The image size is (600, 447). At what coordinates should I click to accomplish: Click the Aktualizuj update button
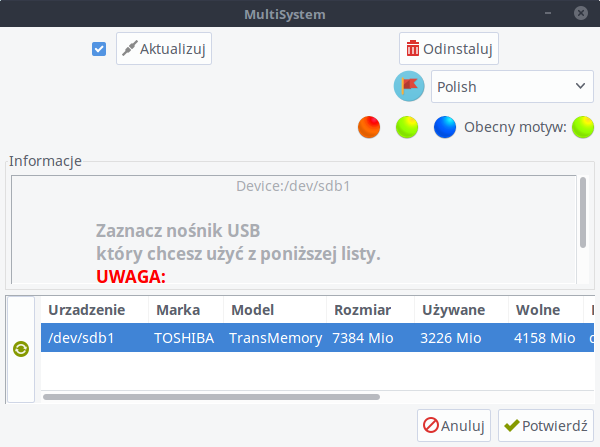(x=164, y=49)
